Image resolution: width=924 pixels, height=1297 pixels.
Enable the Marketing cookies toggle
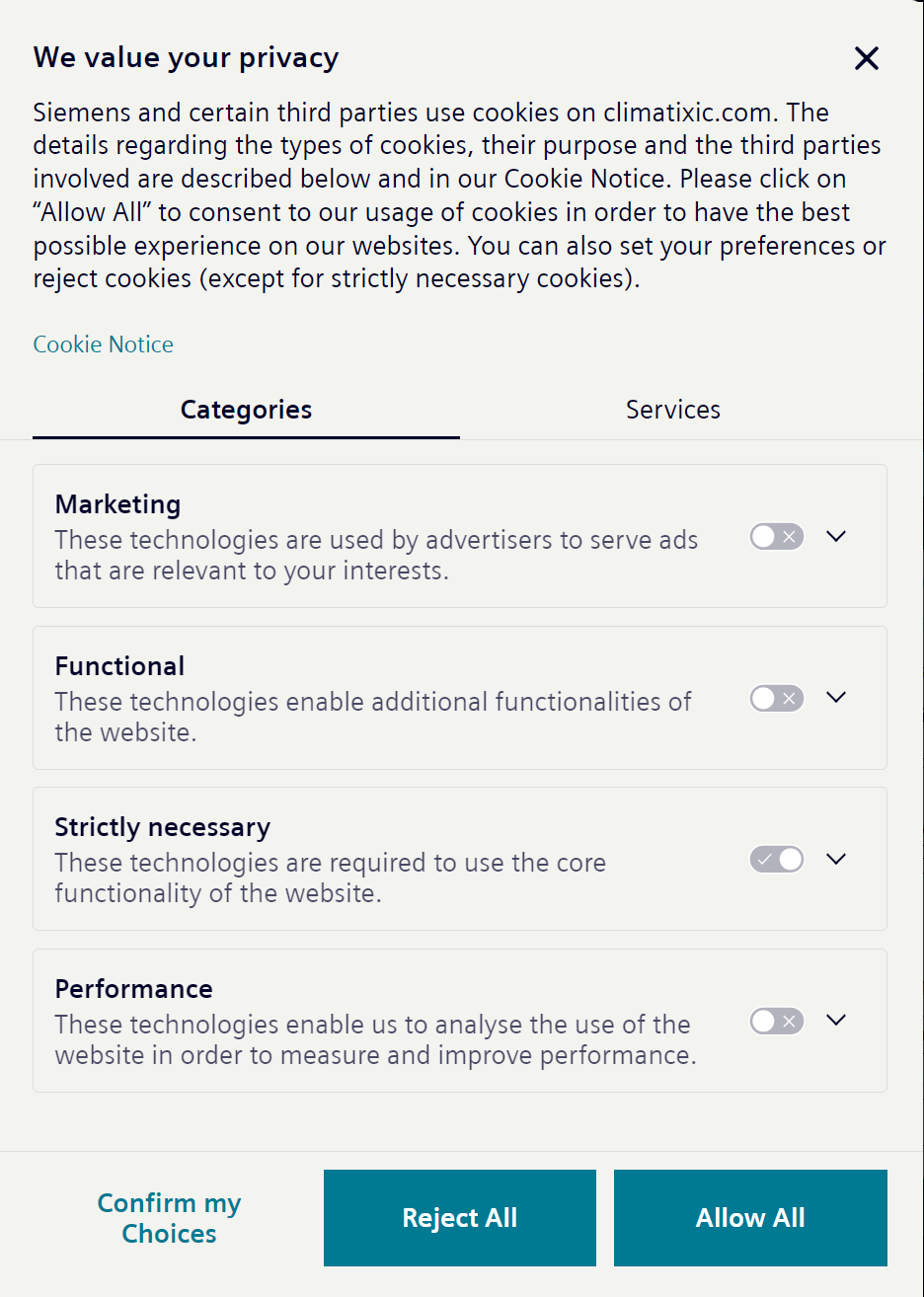[x=777, y=537]
